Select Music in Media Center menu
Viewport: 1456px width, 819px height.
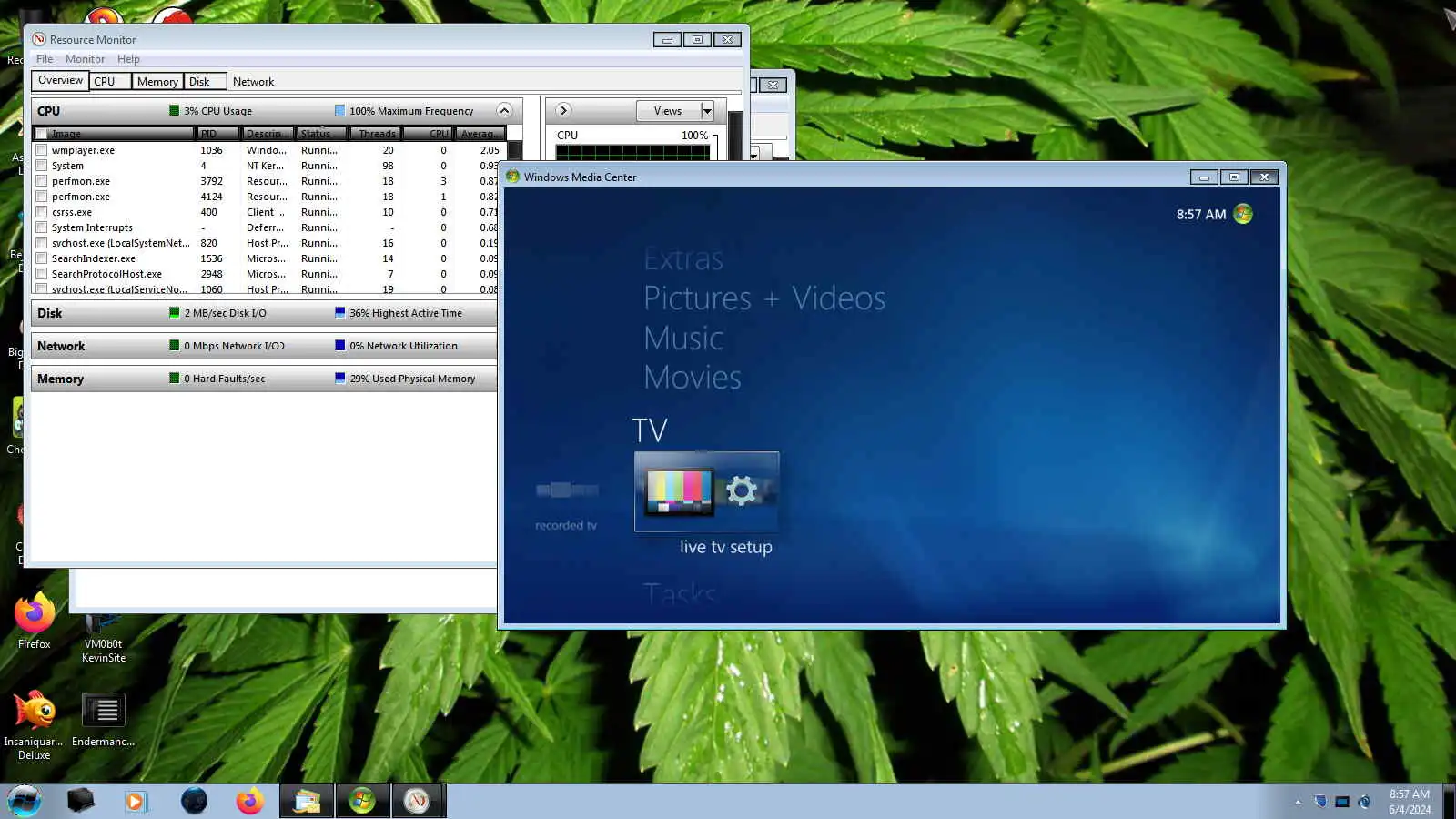tap(683, 338)
